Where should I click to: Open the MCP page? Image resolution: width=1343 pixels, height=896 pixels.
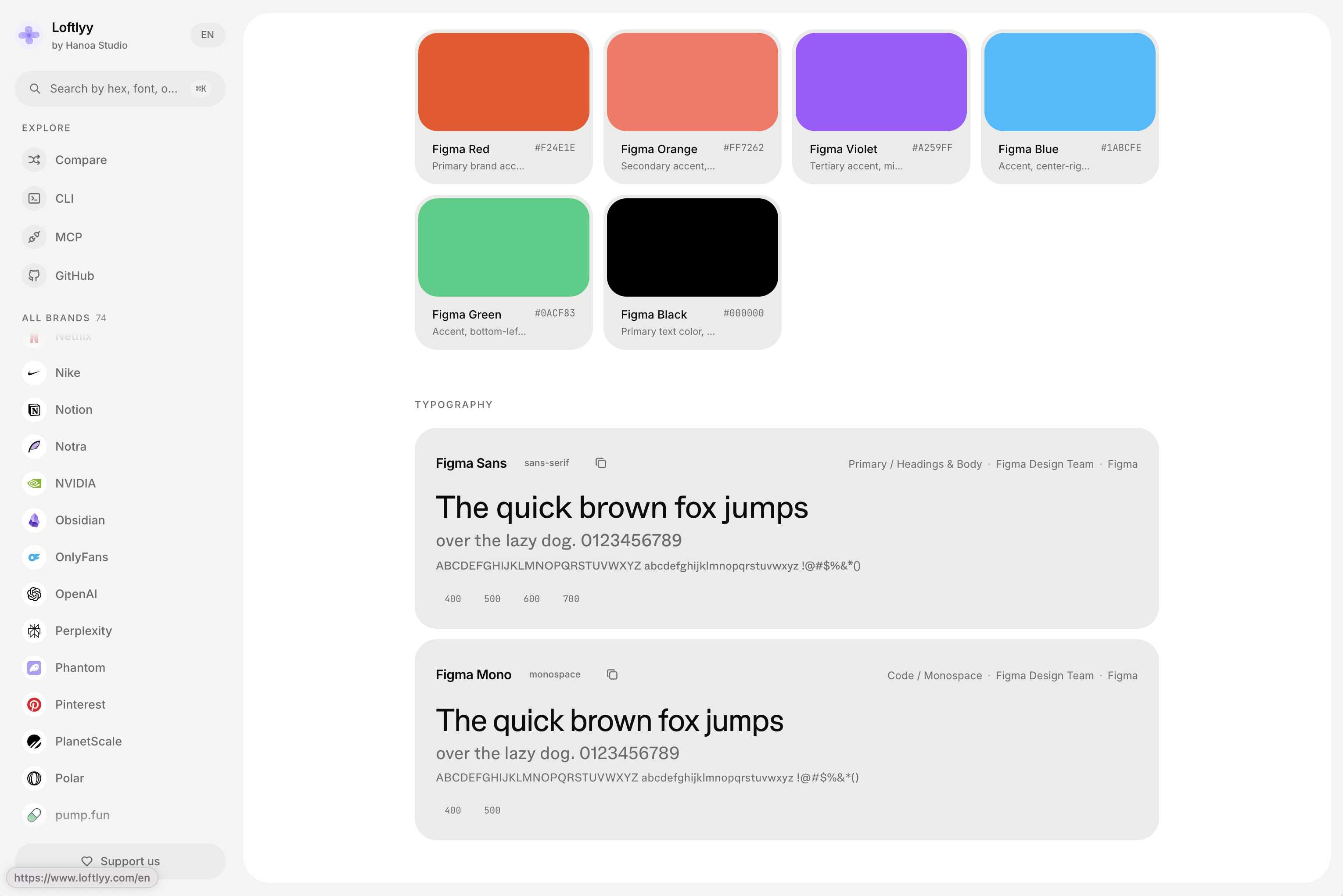(x=68, y=237)
